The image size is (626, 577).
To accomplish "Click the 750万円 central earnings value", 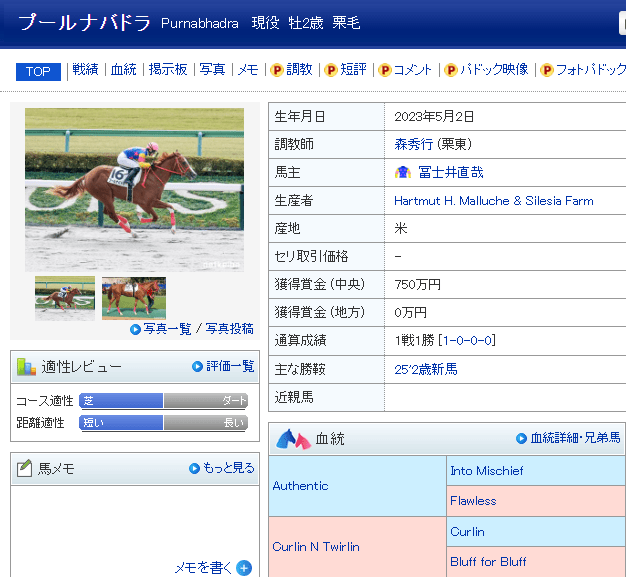I will click(417, 285).
